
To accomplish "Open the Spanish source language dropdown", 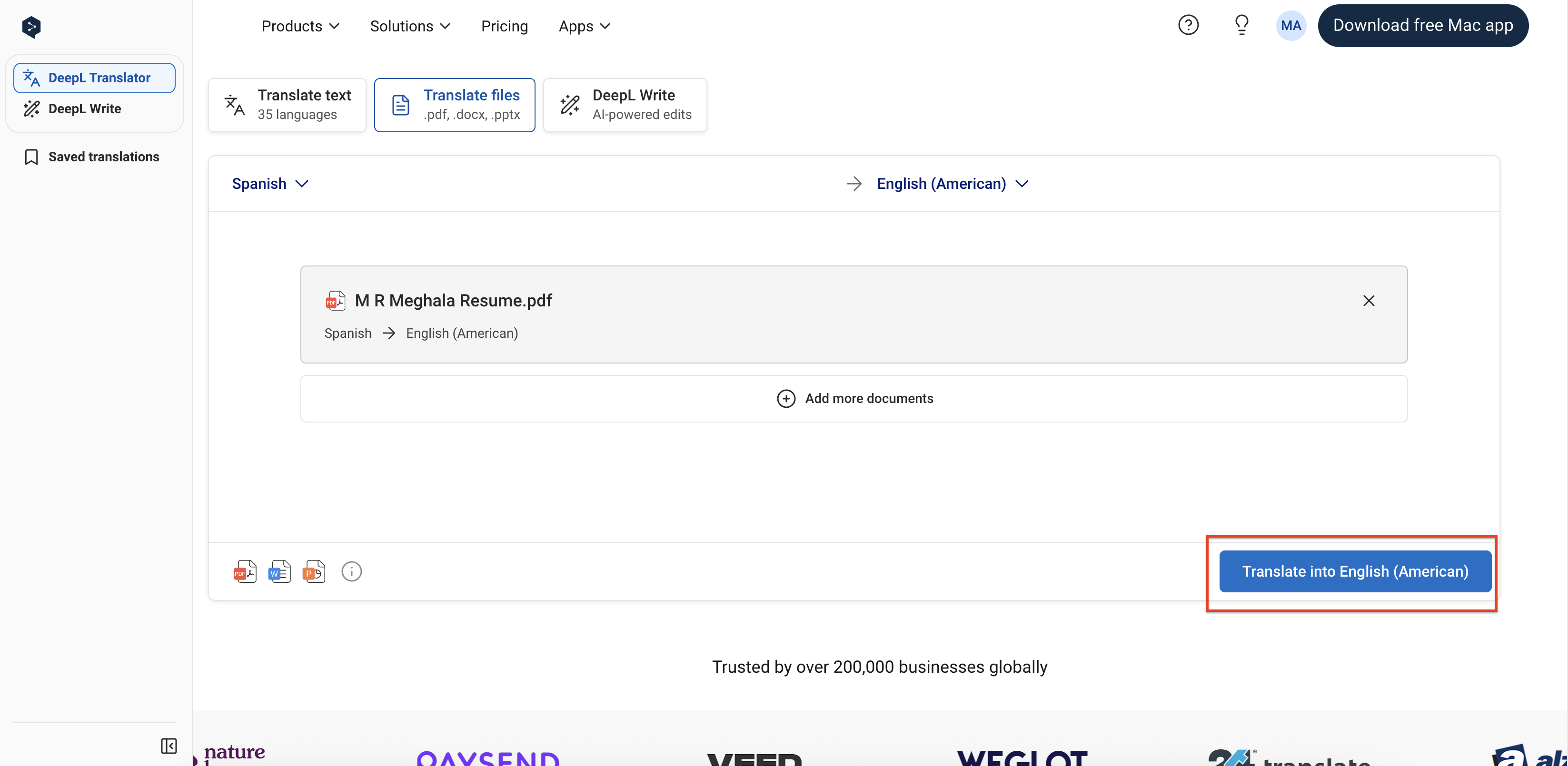I will (x=270, y=184).
